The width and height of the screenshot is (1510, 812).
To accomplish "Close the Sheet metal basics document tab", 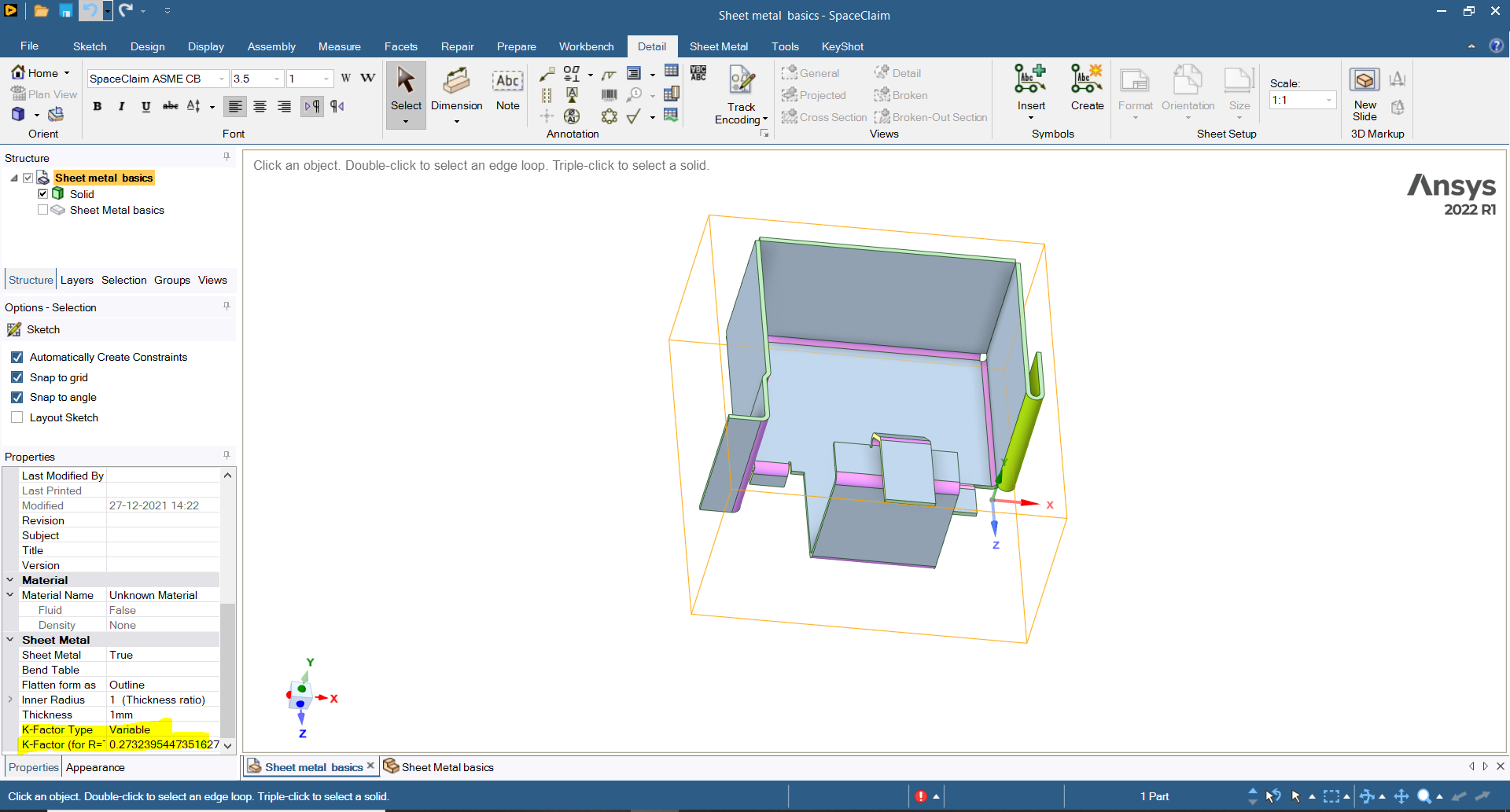I will point(370,766).
